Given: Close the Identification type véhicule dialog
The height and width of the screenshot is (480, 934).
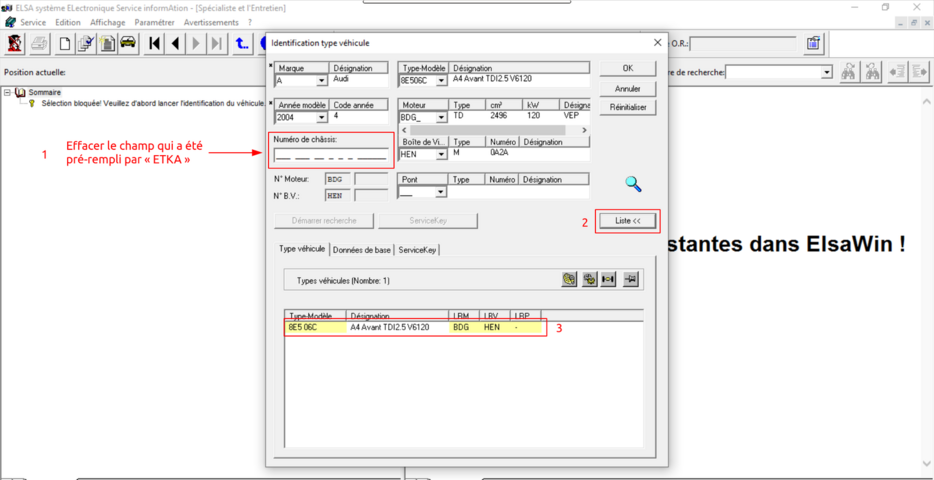Looking at the screenshot, I should point(657,42).
